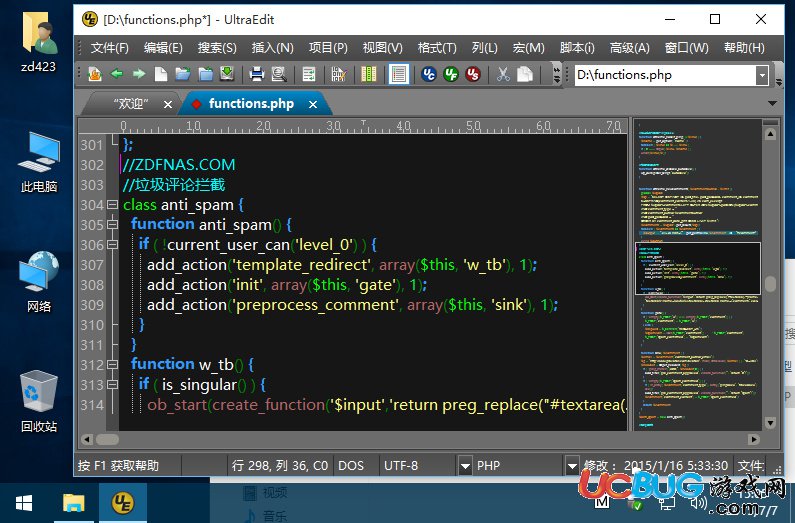Cut selection using the scissors icon

(x=502, y=74)
